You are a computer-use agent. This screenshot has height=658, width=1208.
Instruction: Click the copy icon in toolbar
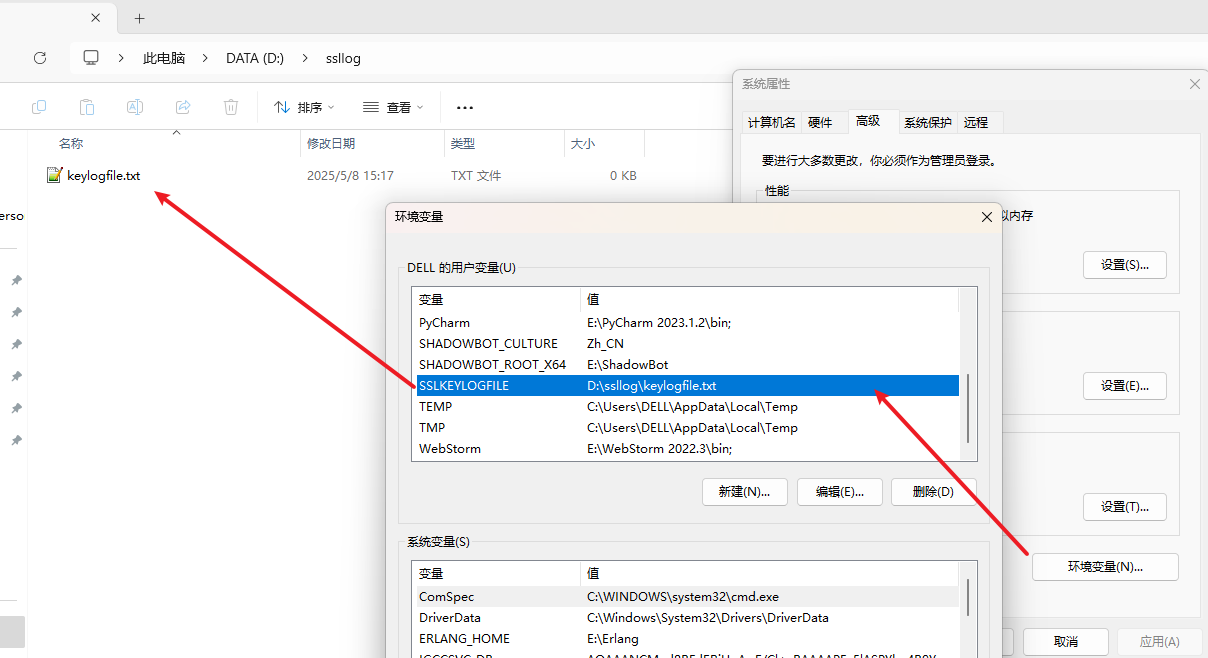tap(39, 107)
